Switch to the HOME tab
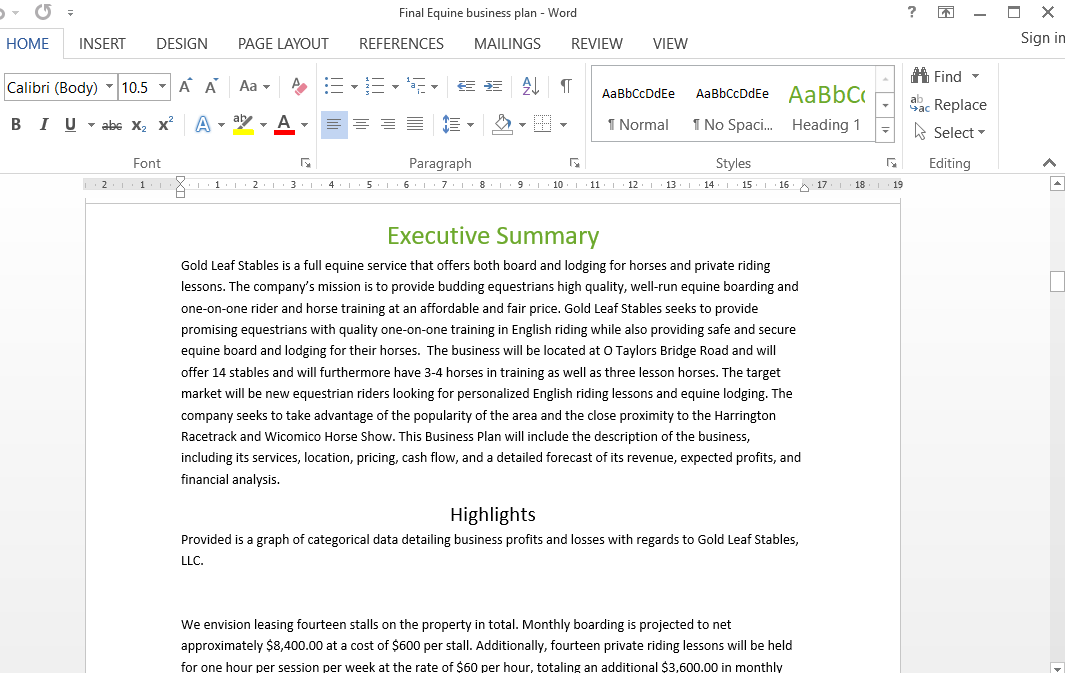Screen dimensions: 1065x673 coord(28,43)
